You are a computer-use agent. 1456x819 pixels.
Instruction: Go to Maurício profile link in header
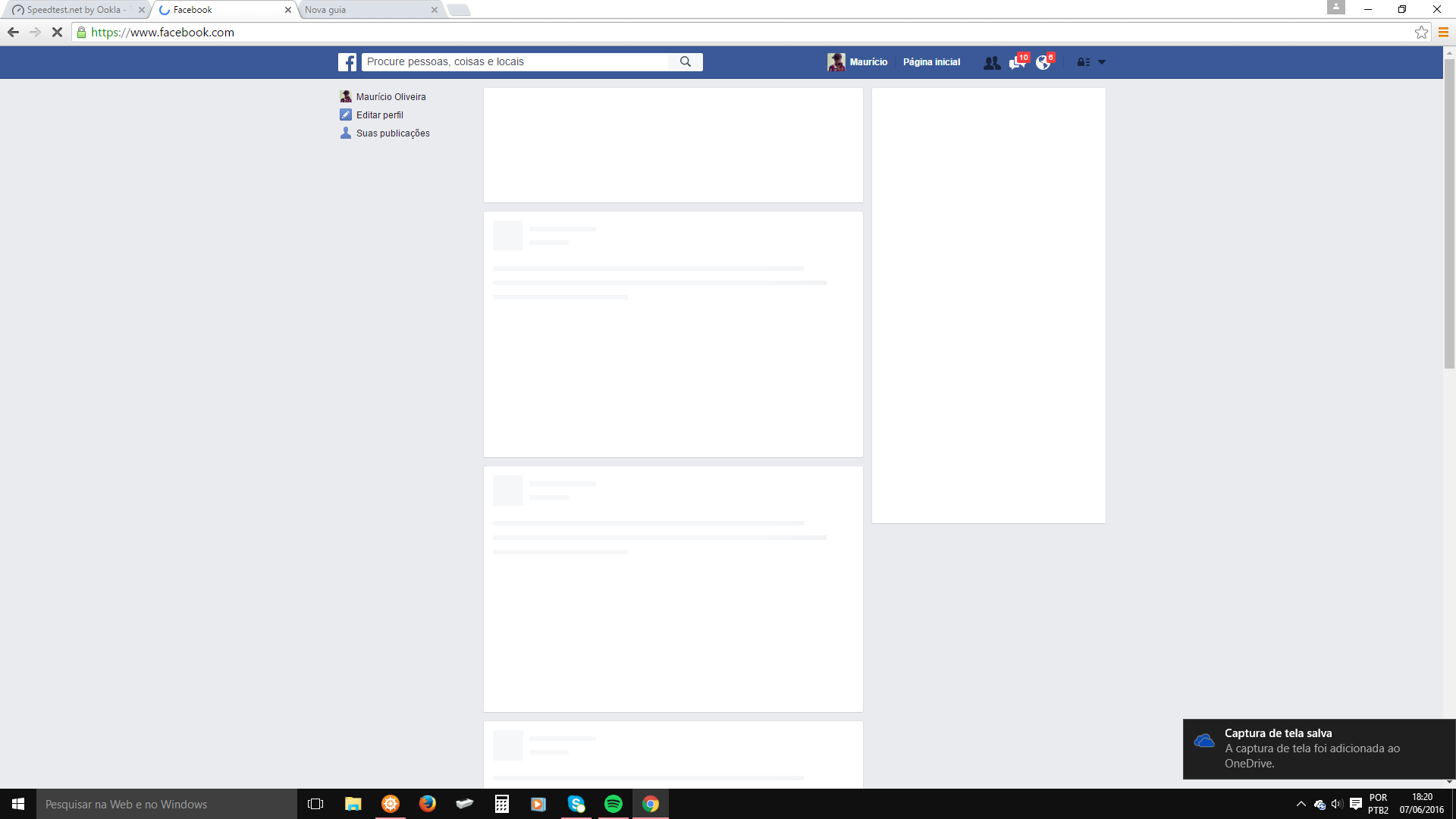pos(868,62)
